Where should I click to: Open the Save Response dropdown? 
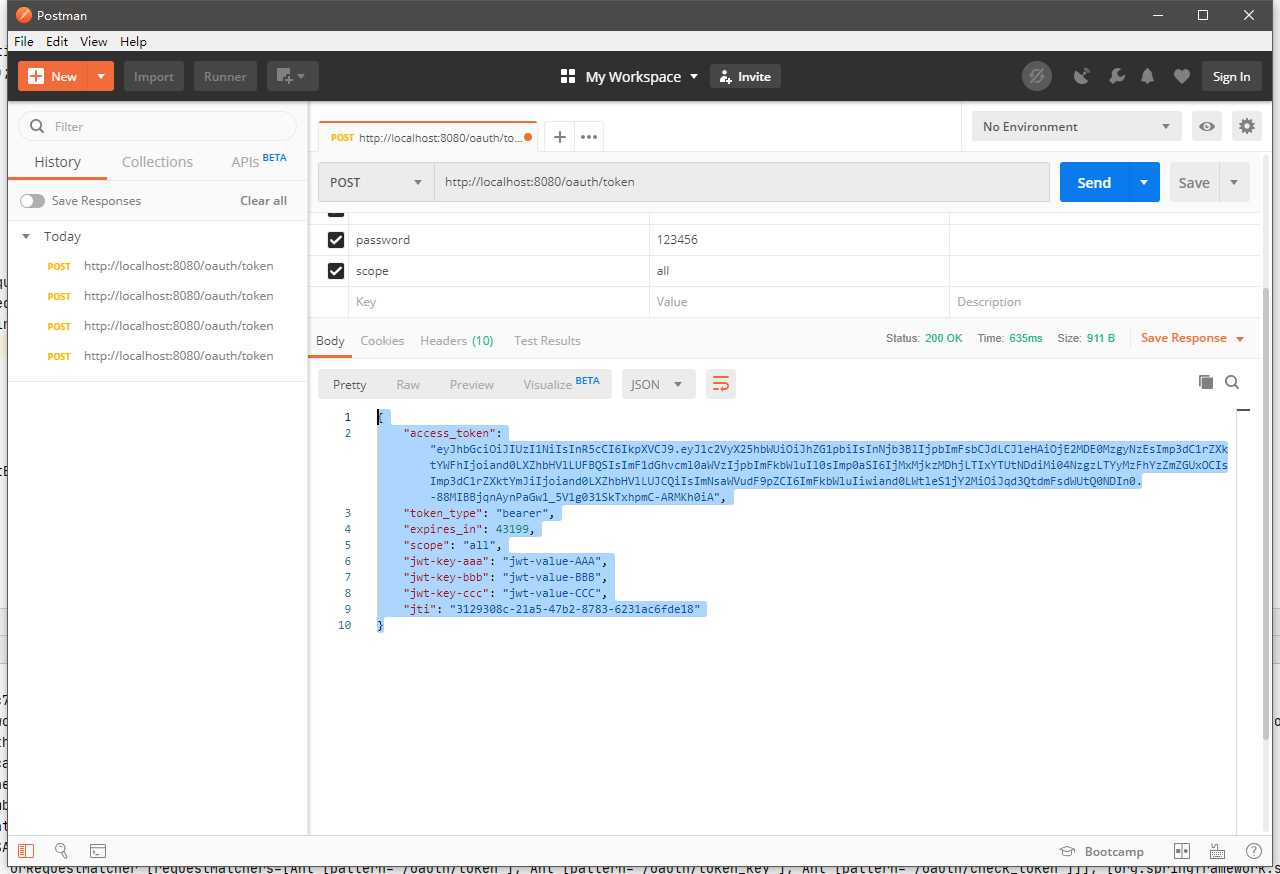(x=1193, y=338)
